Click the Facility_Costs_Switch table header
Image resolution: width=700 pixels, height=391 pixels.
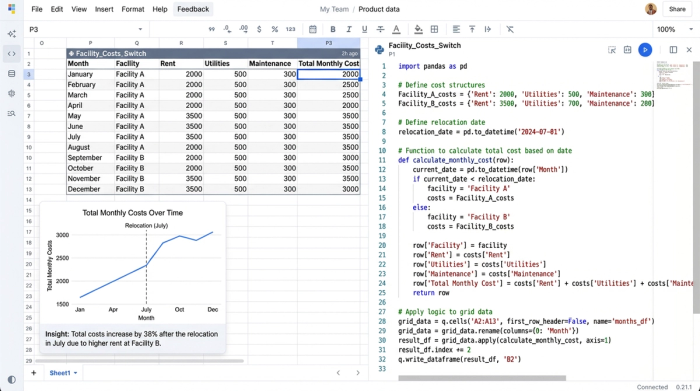(213, 54)
